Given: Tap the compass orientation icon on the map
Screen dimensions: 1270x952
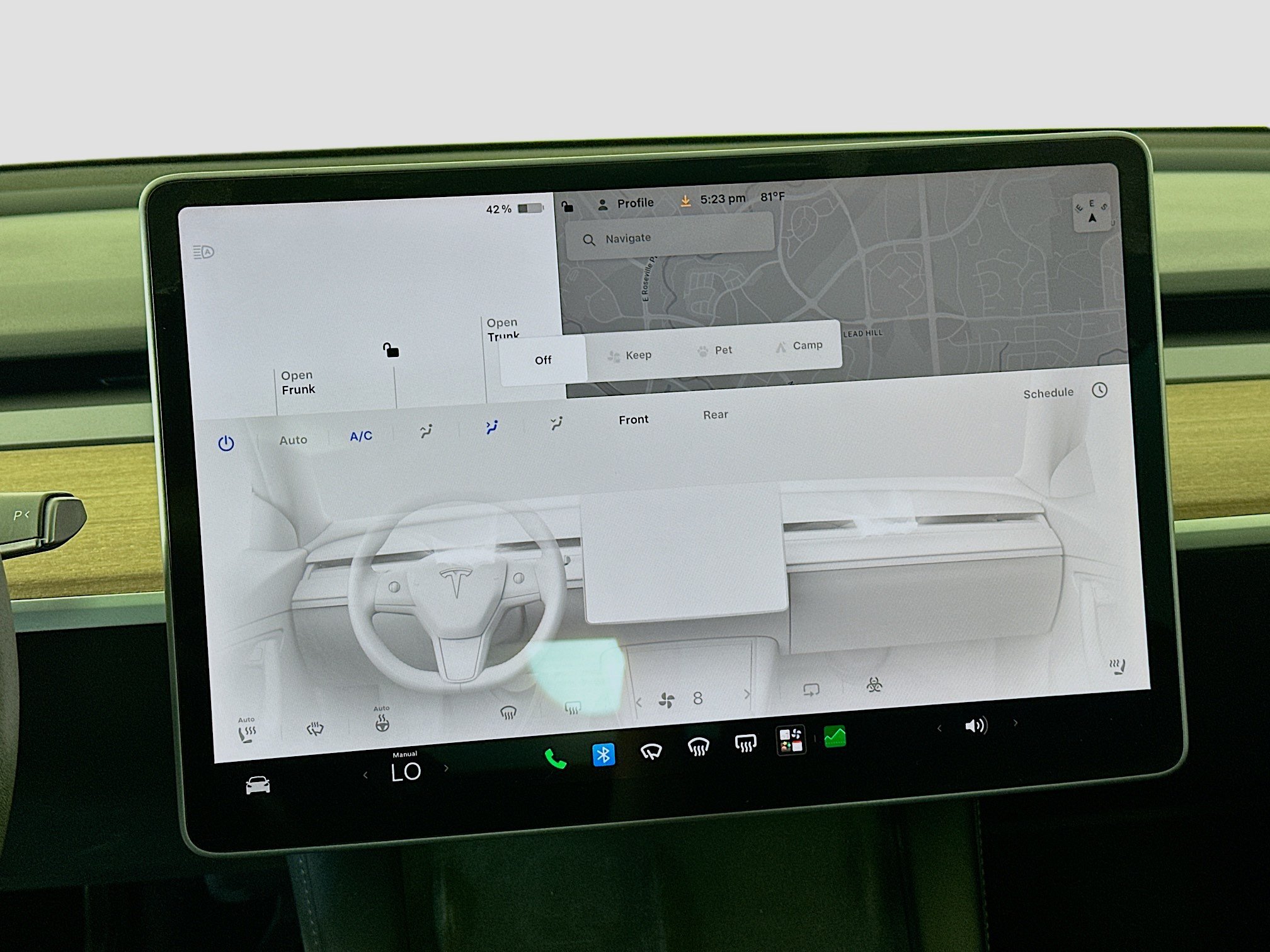Looking at the screenshot, I should pyautogui.click(x=1093, y=213).
